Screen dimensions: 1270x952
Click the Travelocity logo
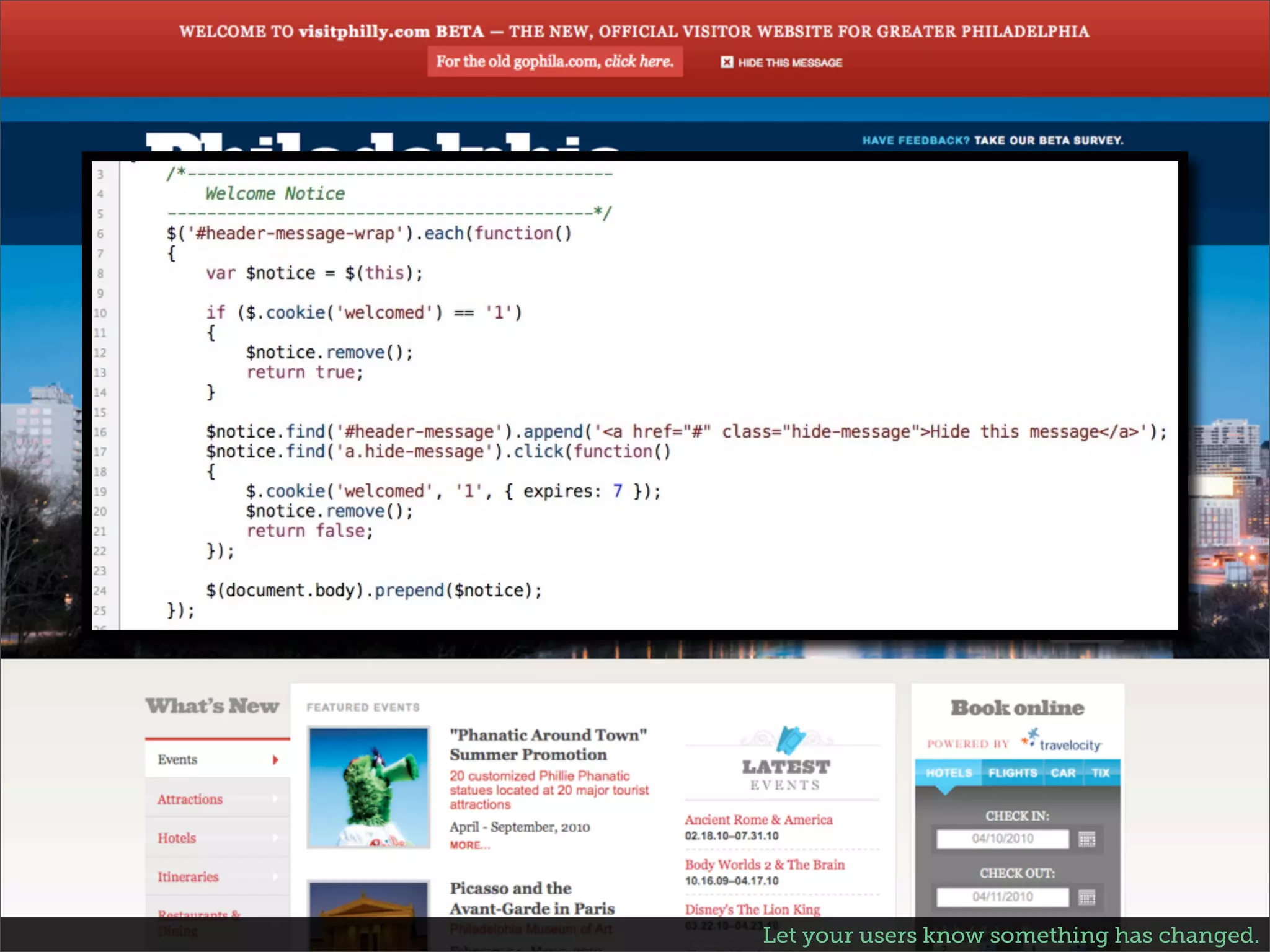(1063, 742)
